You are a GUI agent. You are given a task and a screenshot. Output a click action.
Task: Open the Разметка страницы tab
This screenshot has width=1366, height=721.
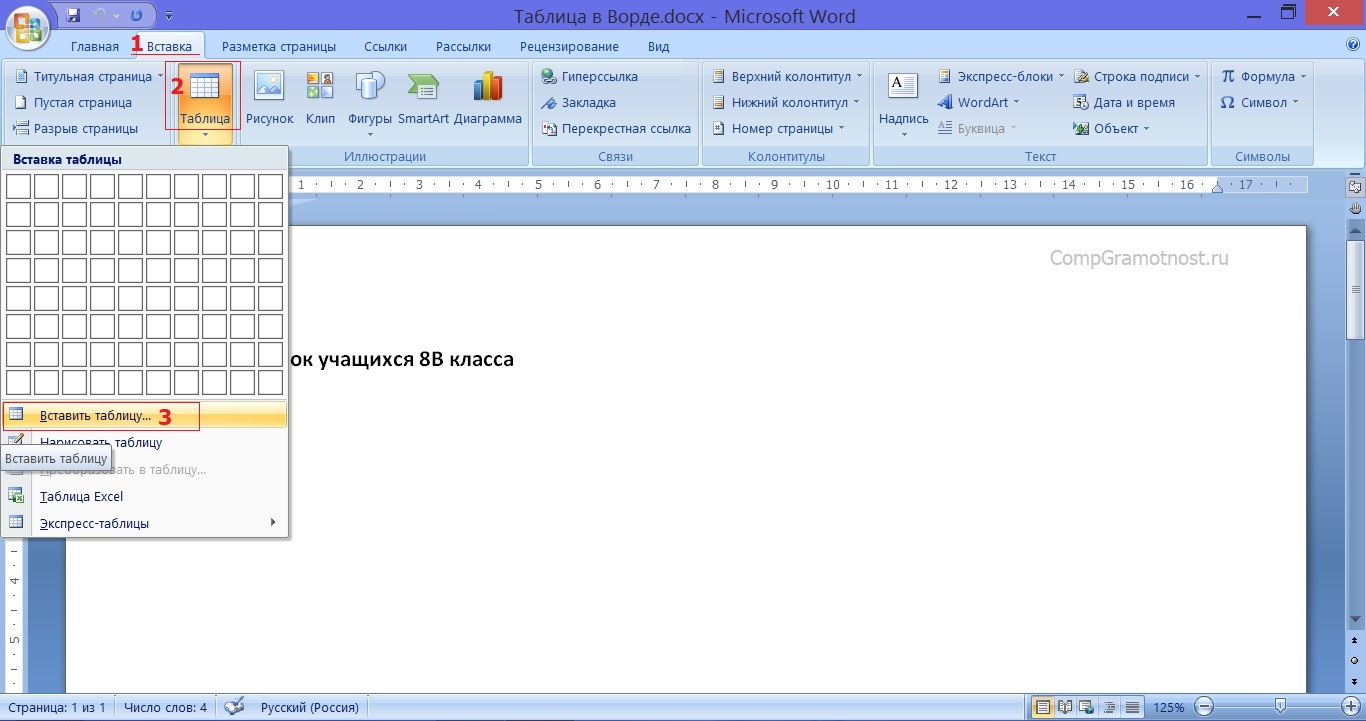coord(279,47)
